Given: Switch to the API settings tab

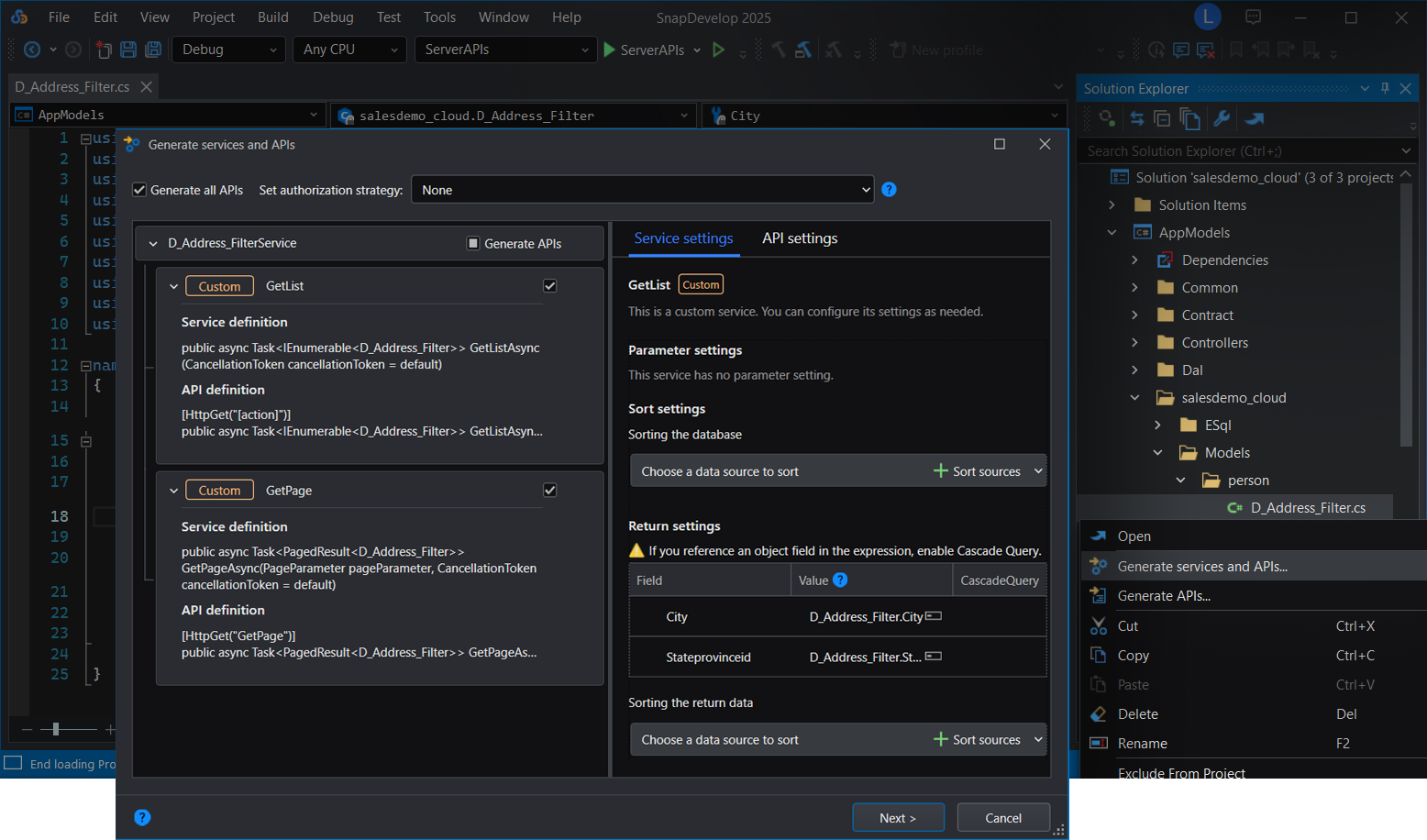Looking at the screenshot, I should 800,238.
